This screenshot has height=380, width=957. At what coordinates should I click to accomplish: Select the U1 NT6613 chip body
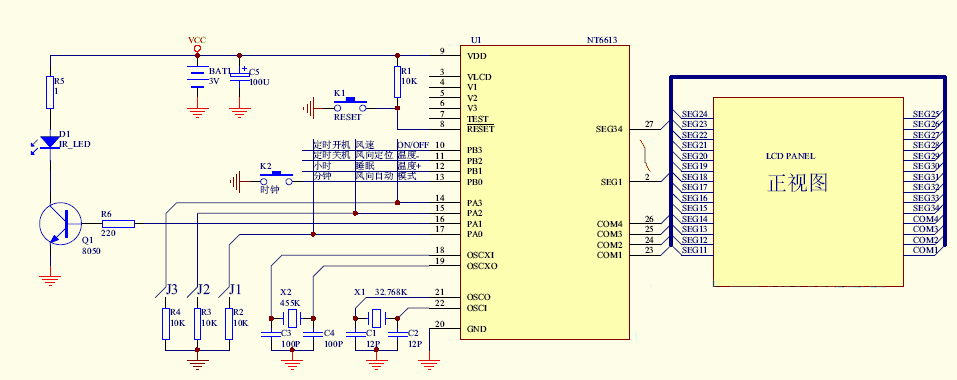pos(544,192)
